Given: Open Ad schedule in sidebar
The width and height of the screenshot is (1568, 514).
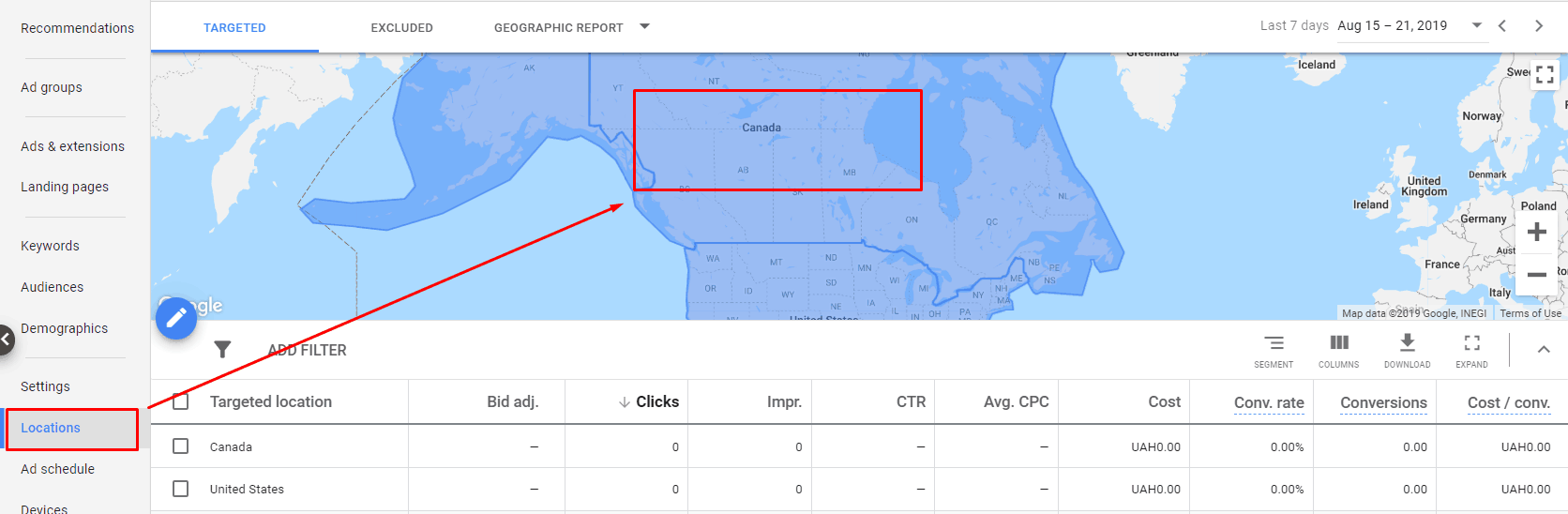Looking at the screenshot, I should 57,469.
